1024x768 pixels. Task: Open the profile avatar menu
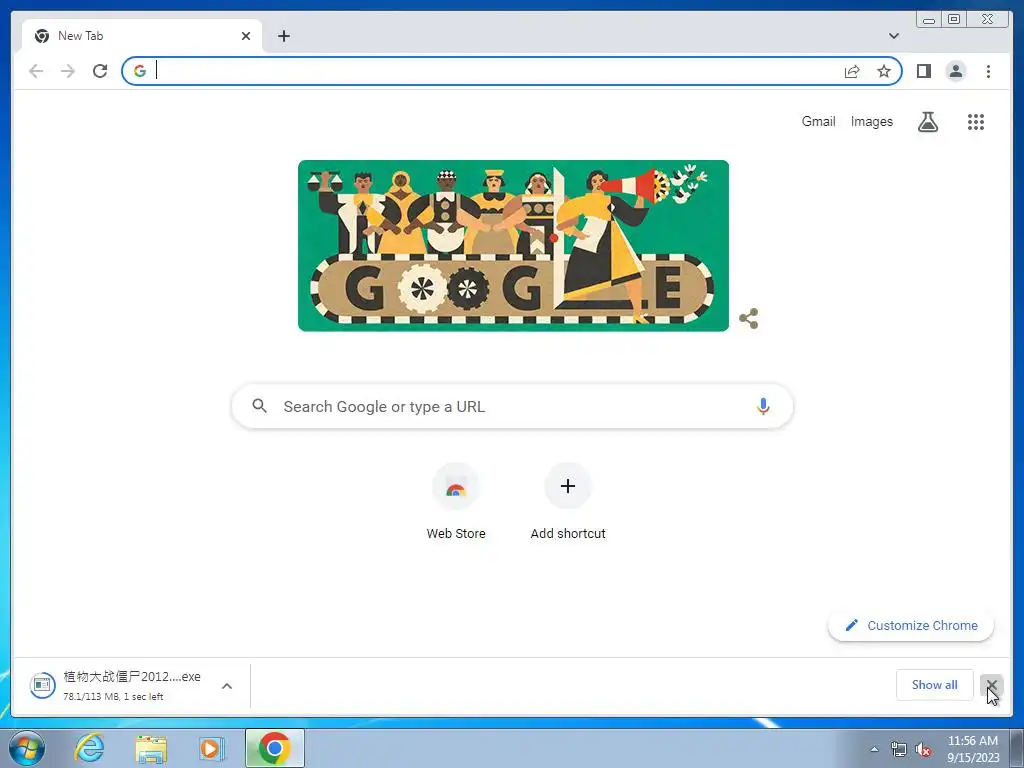pos(955,71)
